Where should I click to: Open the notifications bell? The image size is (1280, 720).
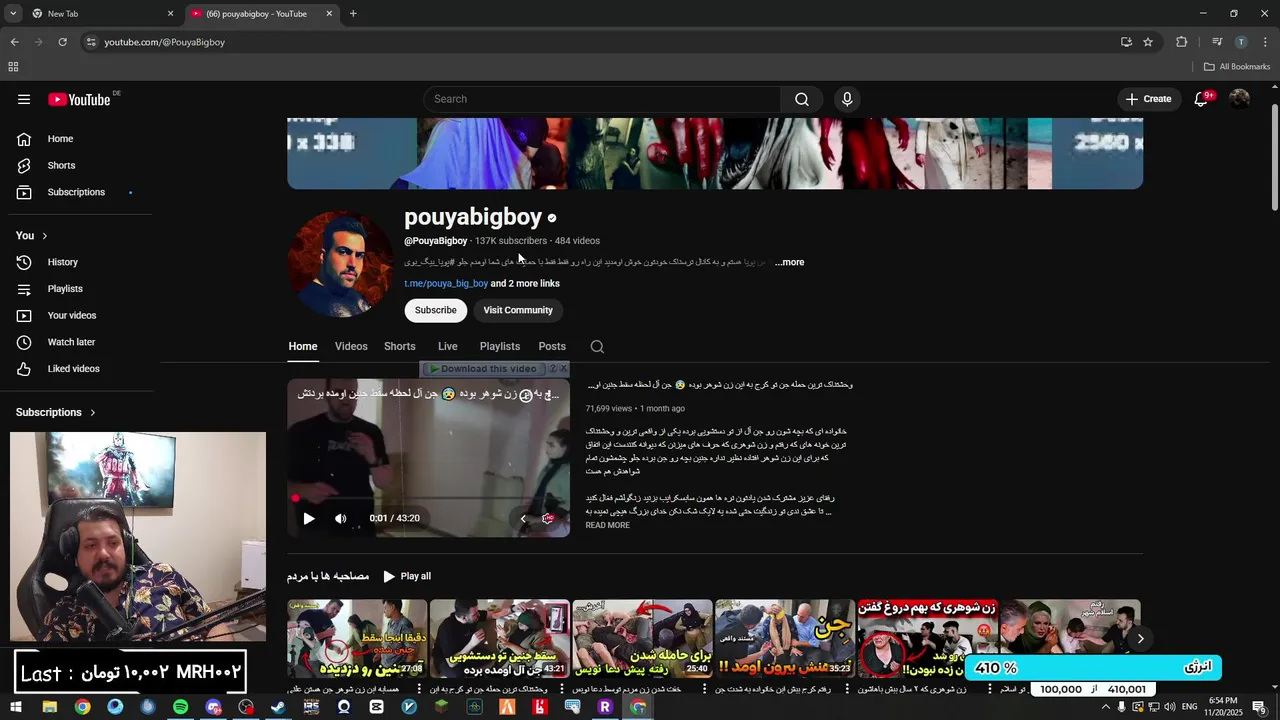point(1201,99)
